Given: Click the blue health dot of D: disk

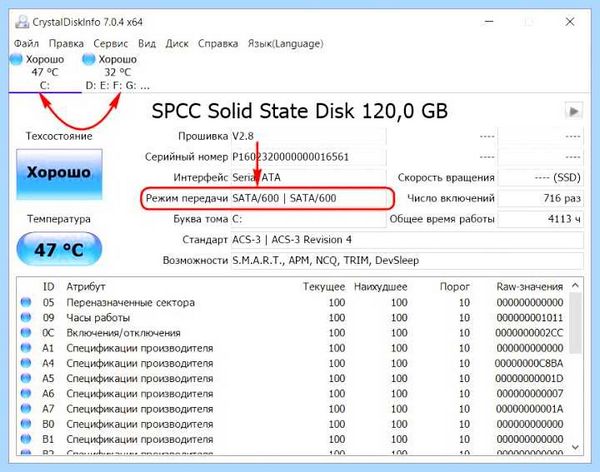Looking at the screenshot, I should point(88,59).
